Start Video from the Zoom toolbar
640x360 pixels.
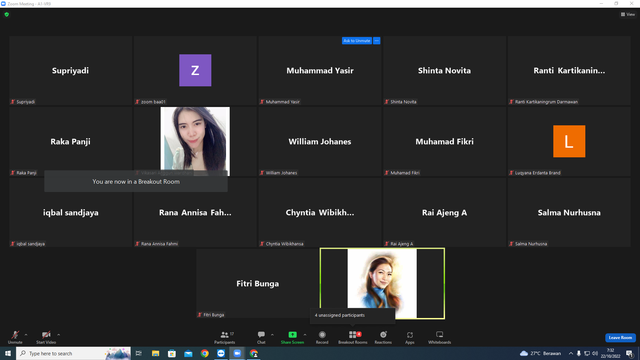tap(46, 337)
